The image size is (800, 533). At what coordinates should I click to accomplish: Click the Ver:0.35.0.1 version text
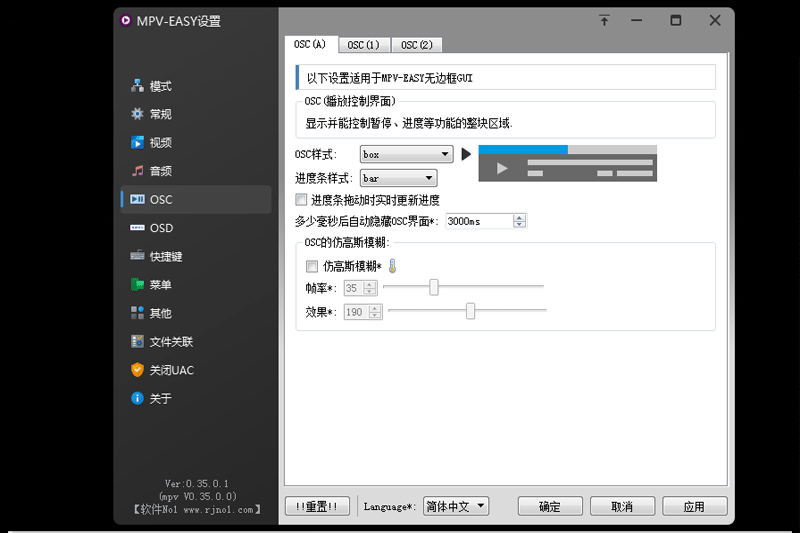click(196, 483)
